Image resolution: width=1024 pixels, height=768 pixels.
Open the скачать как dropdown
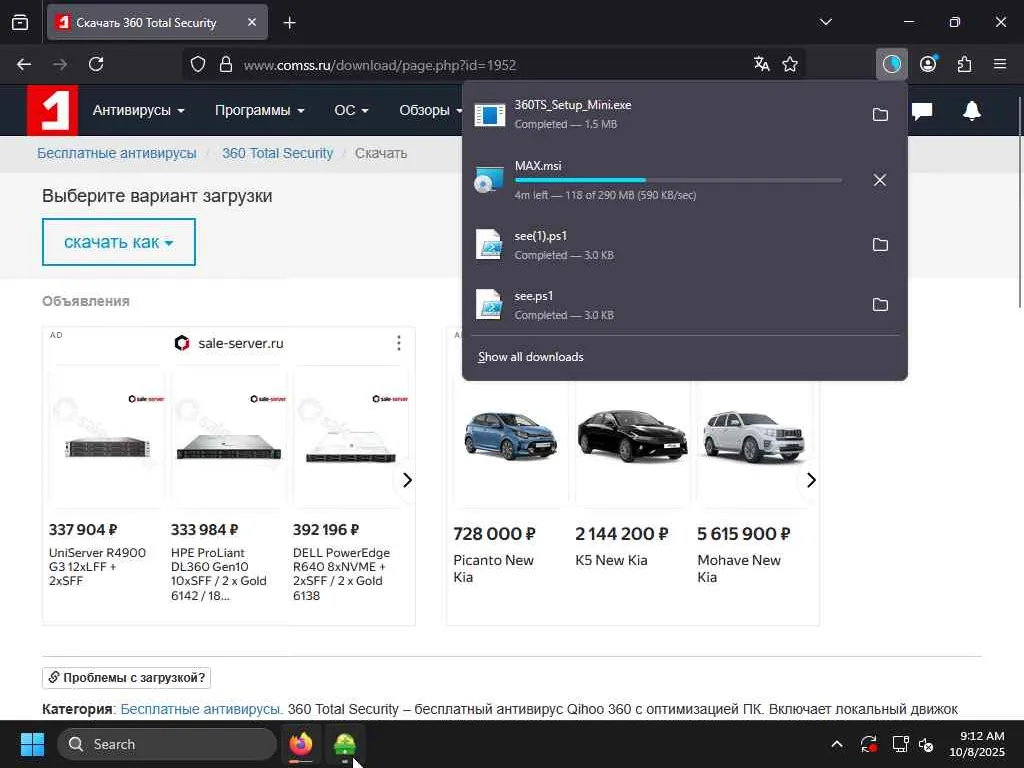pos(119,242)
